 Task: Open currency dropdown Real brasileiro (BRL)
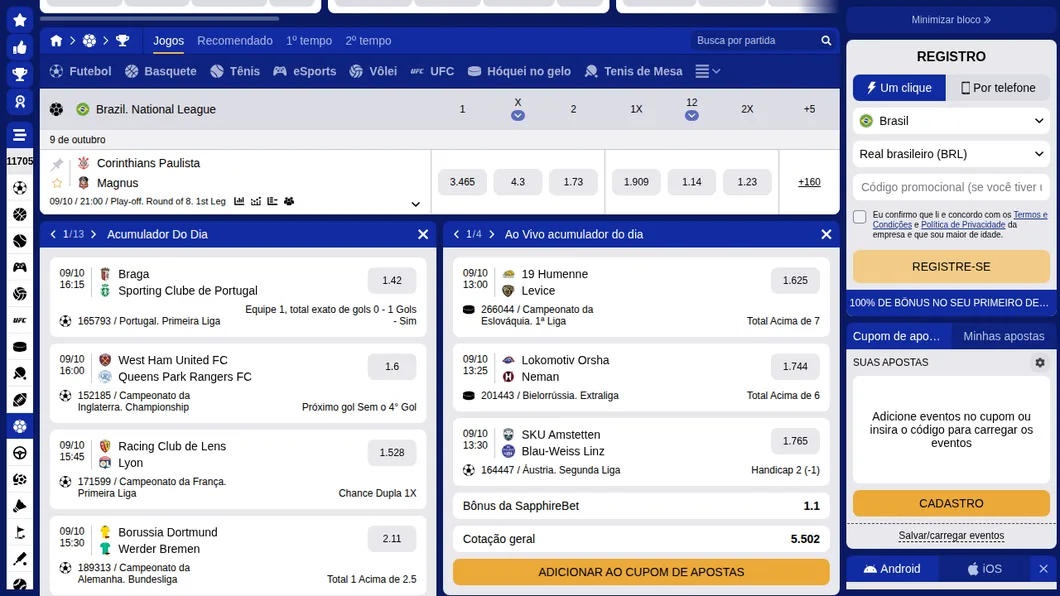tap(951, 154)
